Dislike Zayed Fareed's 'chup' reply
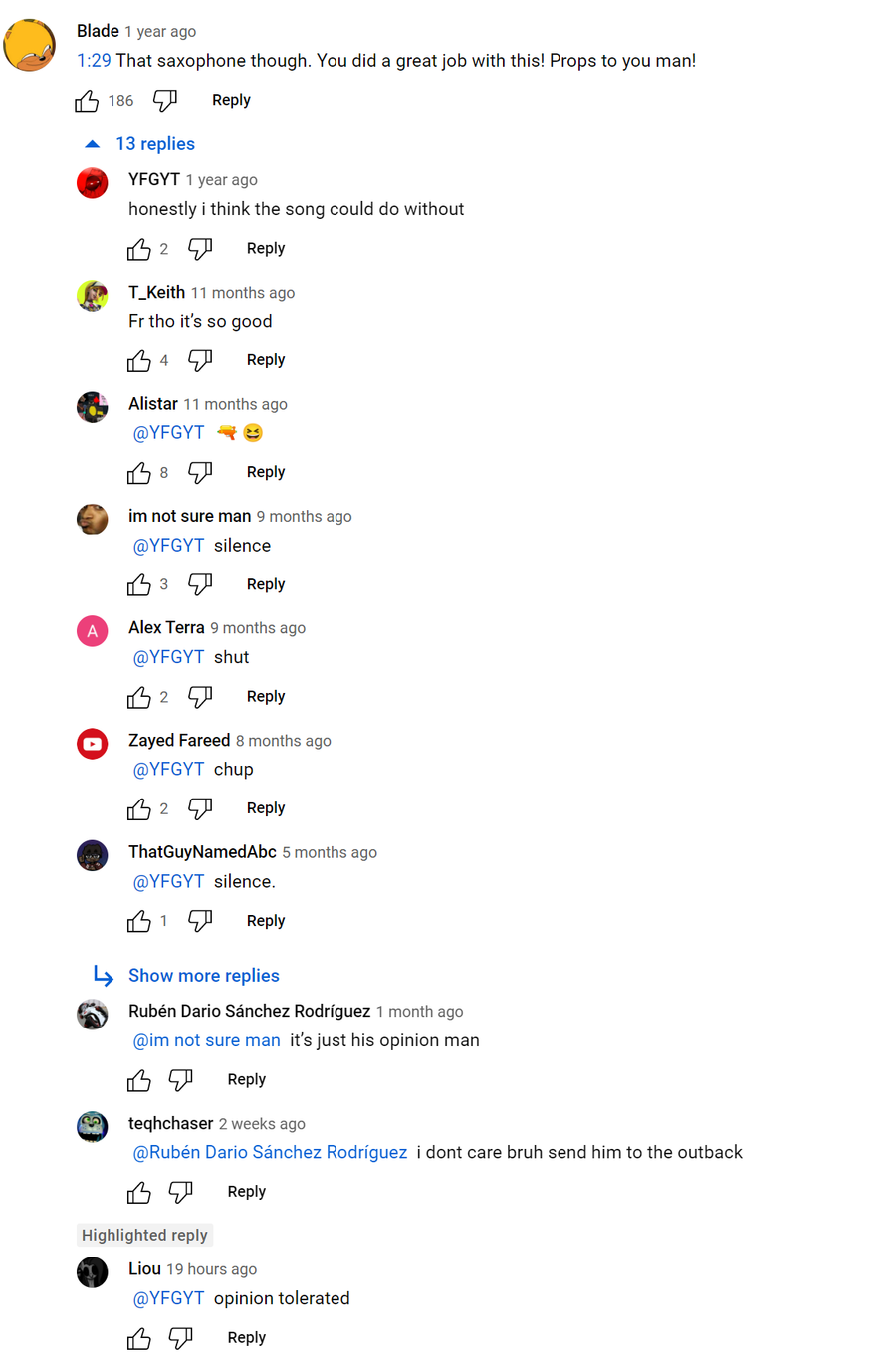This screenshot has height=1371, width=896. tap(200, 809)
